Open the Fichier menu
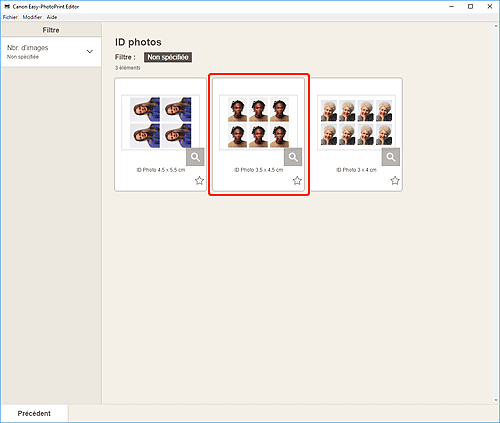500x423 pixels. point(10,17)
